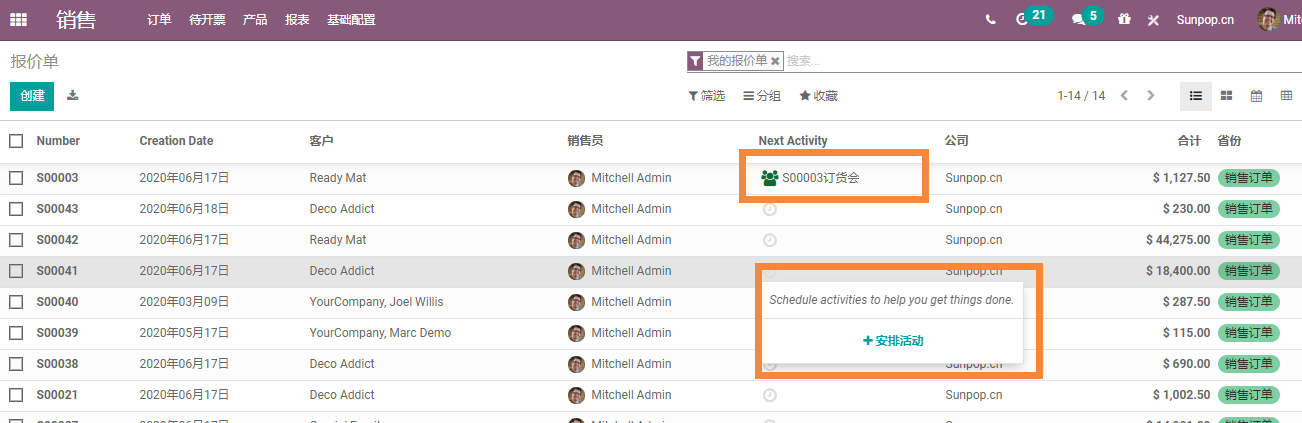Select checkbox for order S00040
Viewport: 1302px width, 423px height.
[16, 302]
